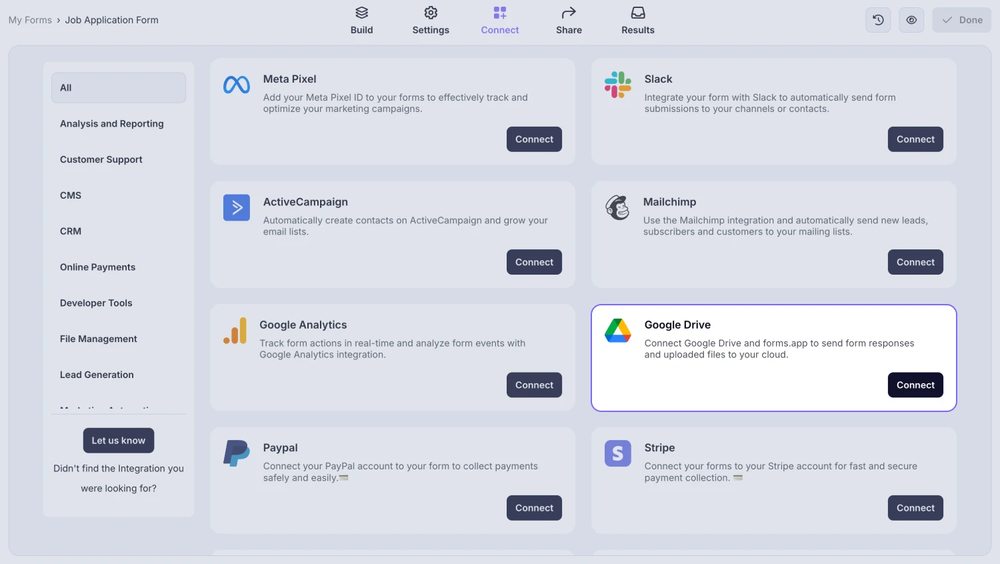The width and height of the screenshot is (1000, 564).
Task: Filter integrations by Online Payments
Action: pyautogui.click(x=98, y=267)
